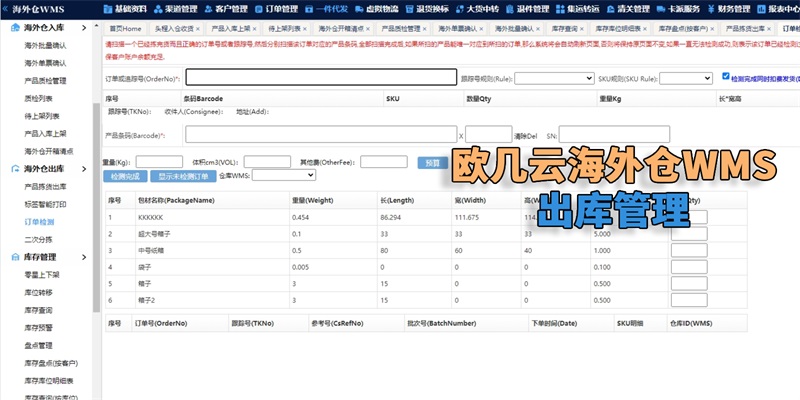Click the 库存管理 house icon in sidebar
The height and width of the screenshot is (400, 800).
click(x=15, y=257)
